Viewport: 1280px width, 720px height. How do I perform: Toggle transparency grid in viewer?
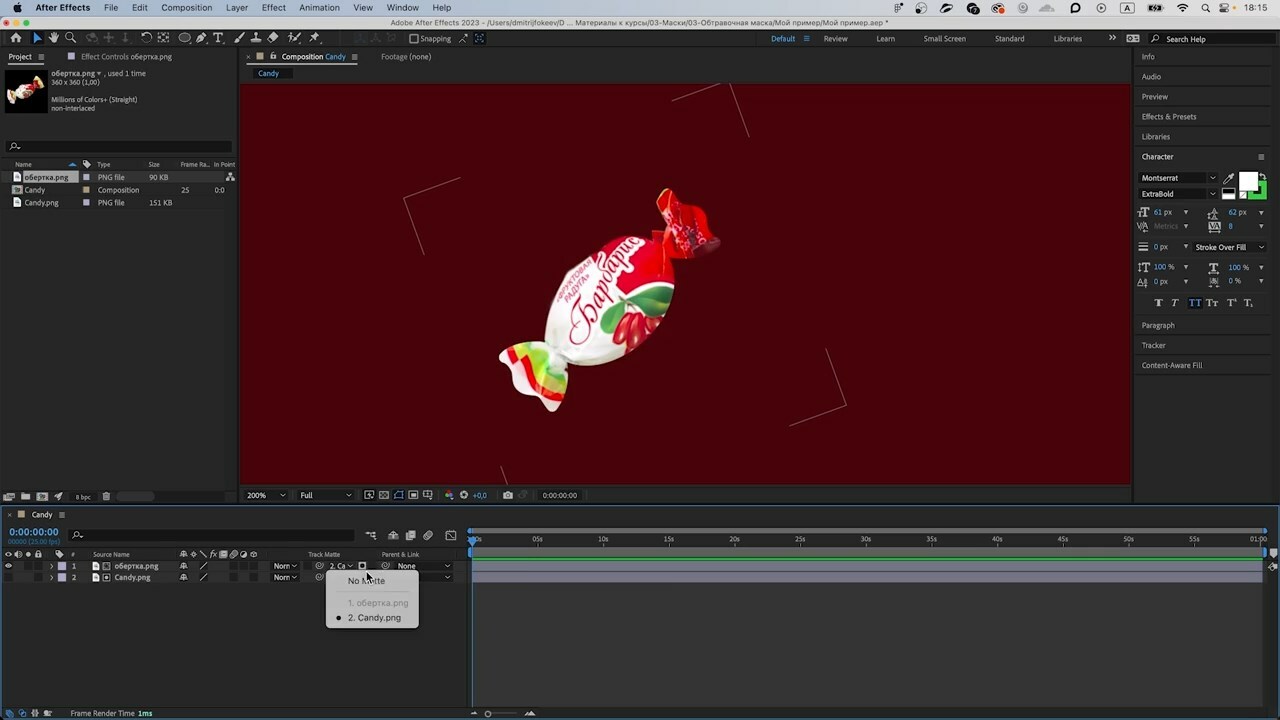click(x=384, y=495)
